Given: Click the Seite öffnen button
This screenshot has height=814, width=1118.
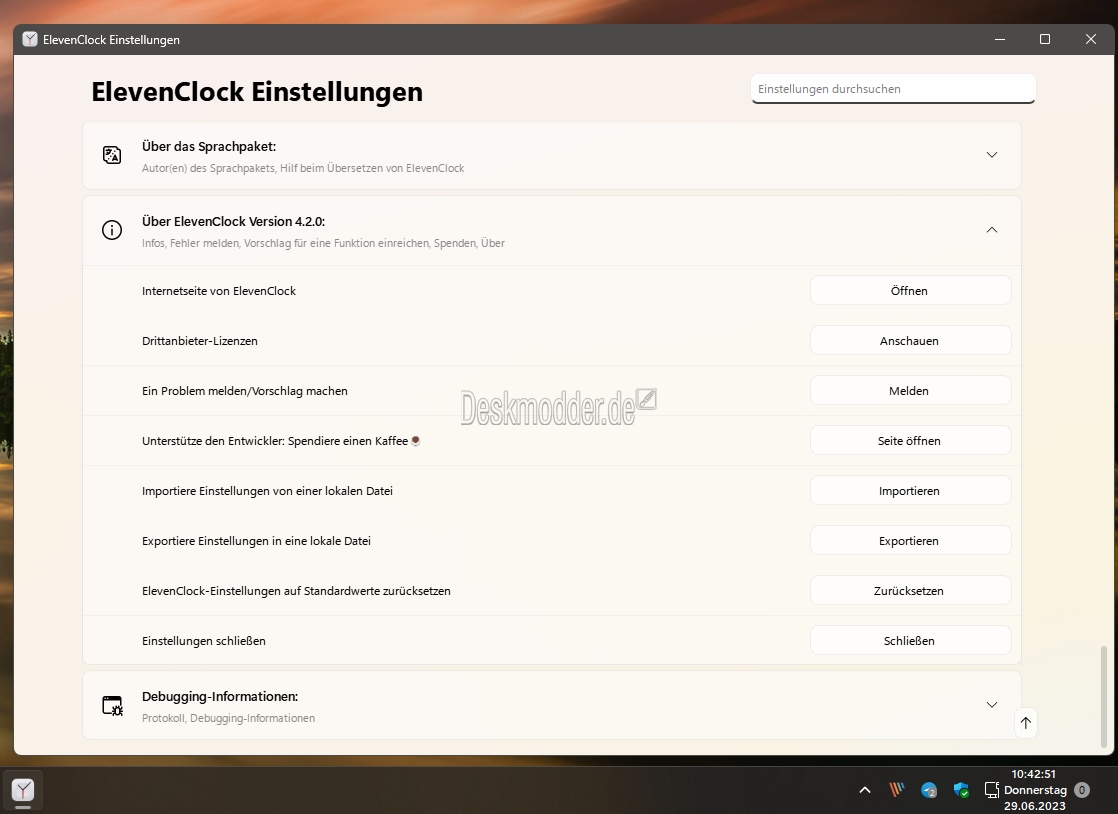Looking at the screenshot, I should coord(911,441).
